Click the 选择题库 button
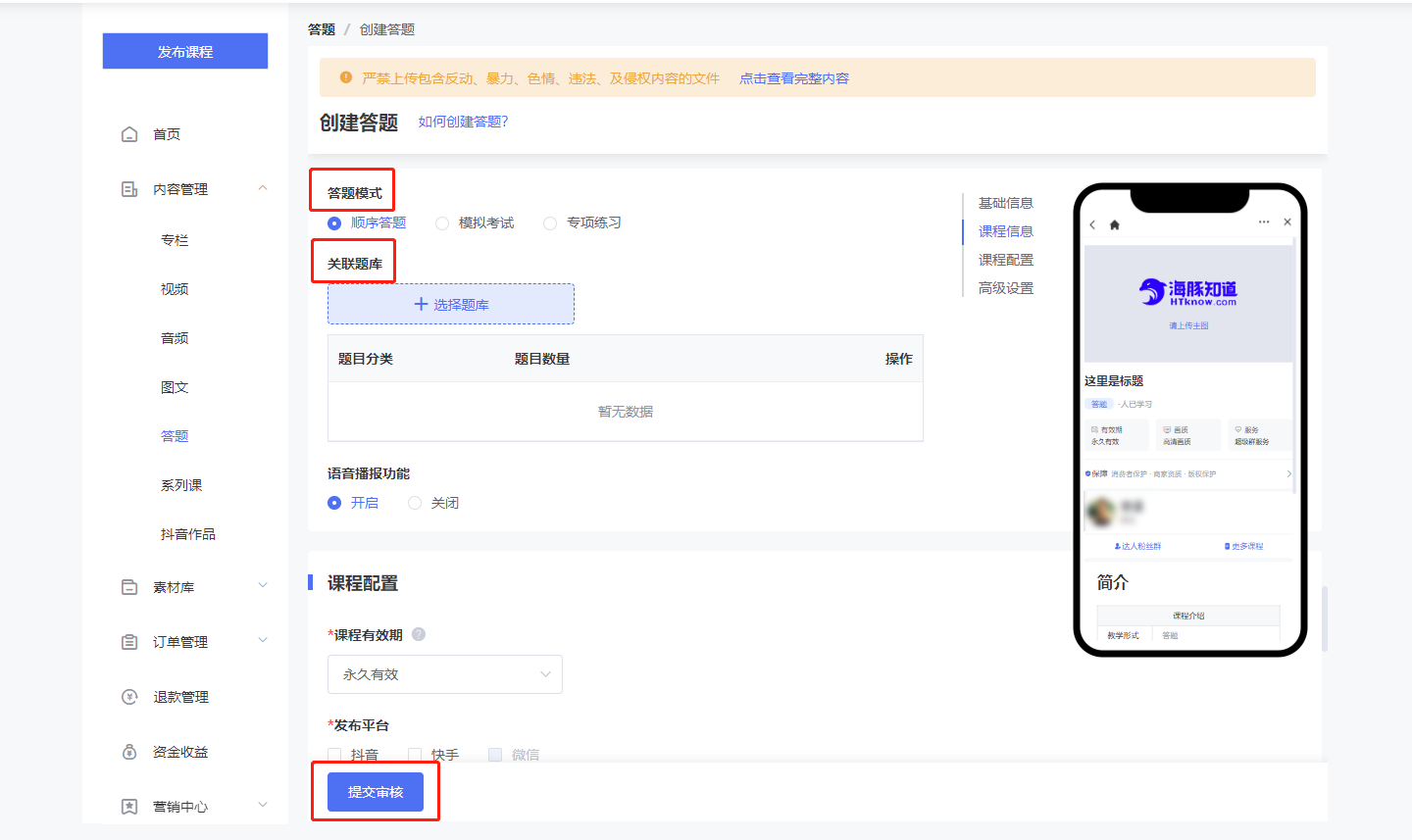The image size is (1412, 840). click(x=451, y=304)
